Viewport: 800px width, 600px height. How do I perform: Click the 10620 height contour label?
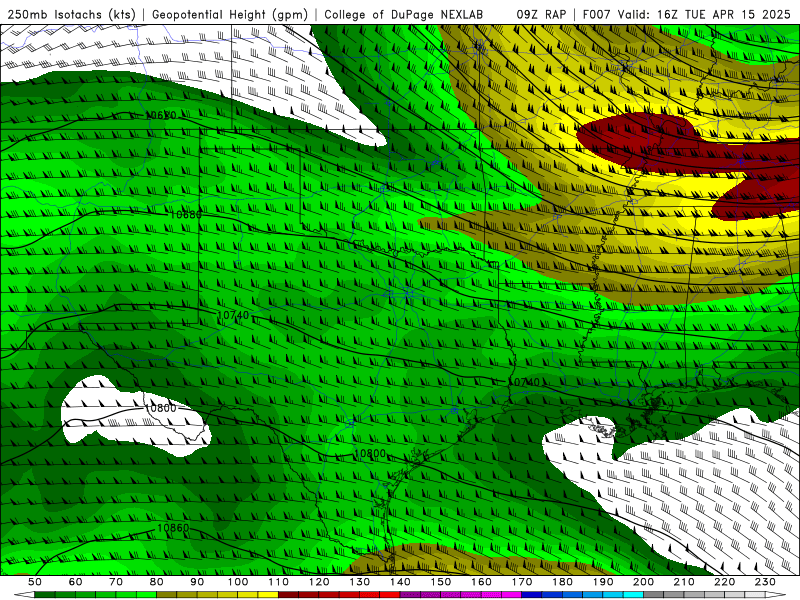tap(161, 115)
